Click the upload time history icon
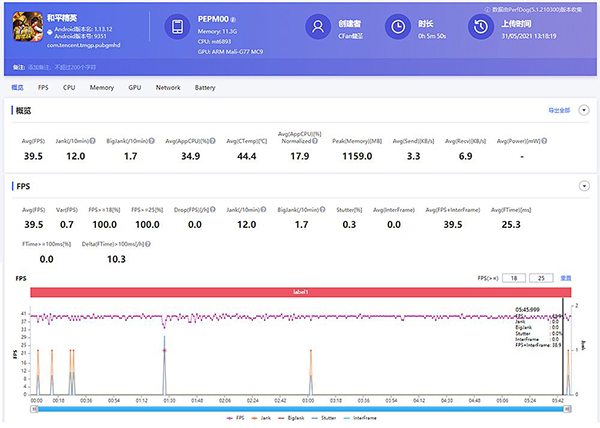The height and width of the screenshot is (428, 600). pyautogui.click(x=480, y=27)
